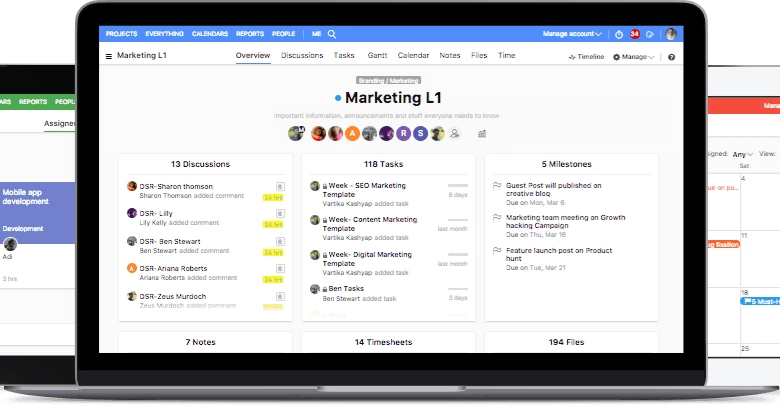Click the add person icon after member avatars

tap(455, 133)
